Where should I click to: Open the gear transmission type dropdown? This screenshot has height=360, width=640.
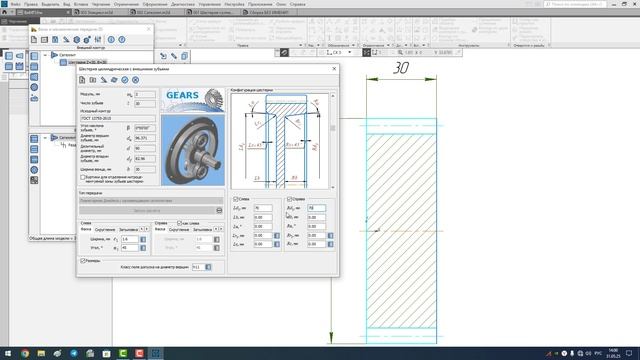[x=151, y=201]
